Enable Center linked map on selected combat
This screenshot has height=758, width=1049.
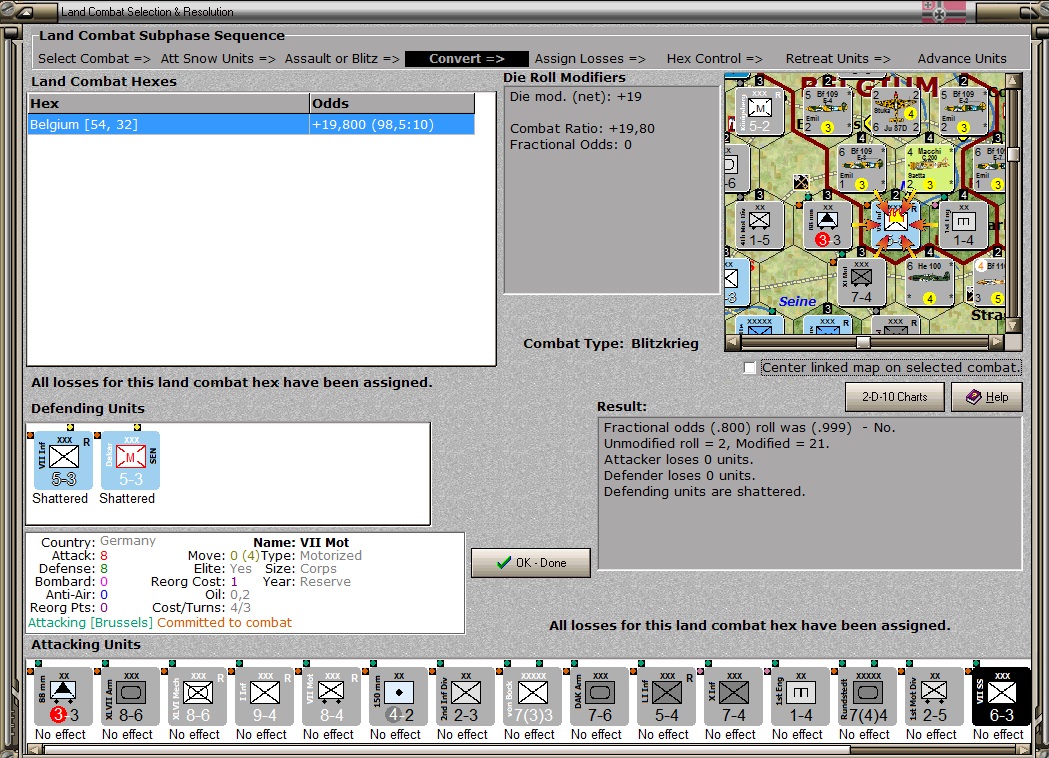pyautogui.click(x=750, y=368)
